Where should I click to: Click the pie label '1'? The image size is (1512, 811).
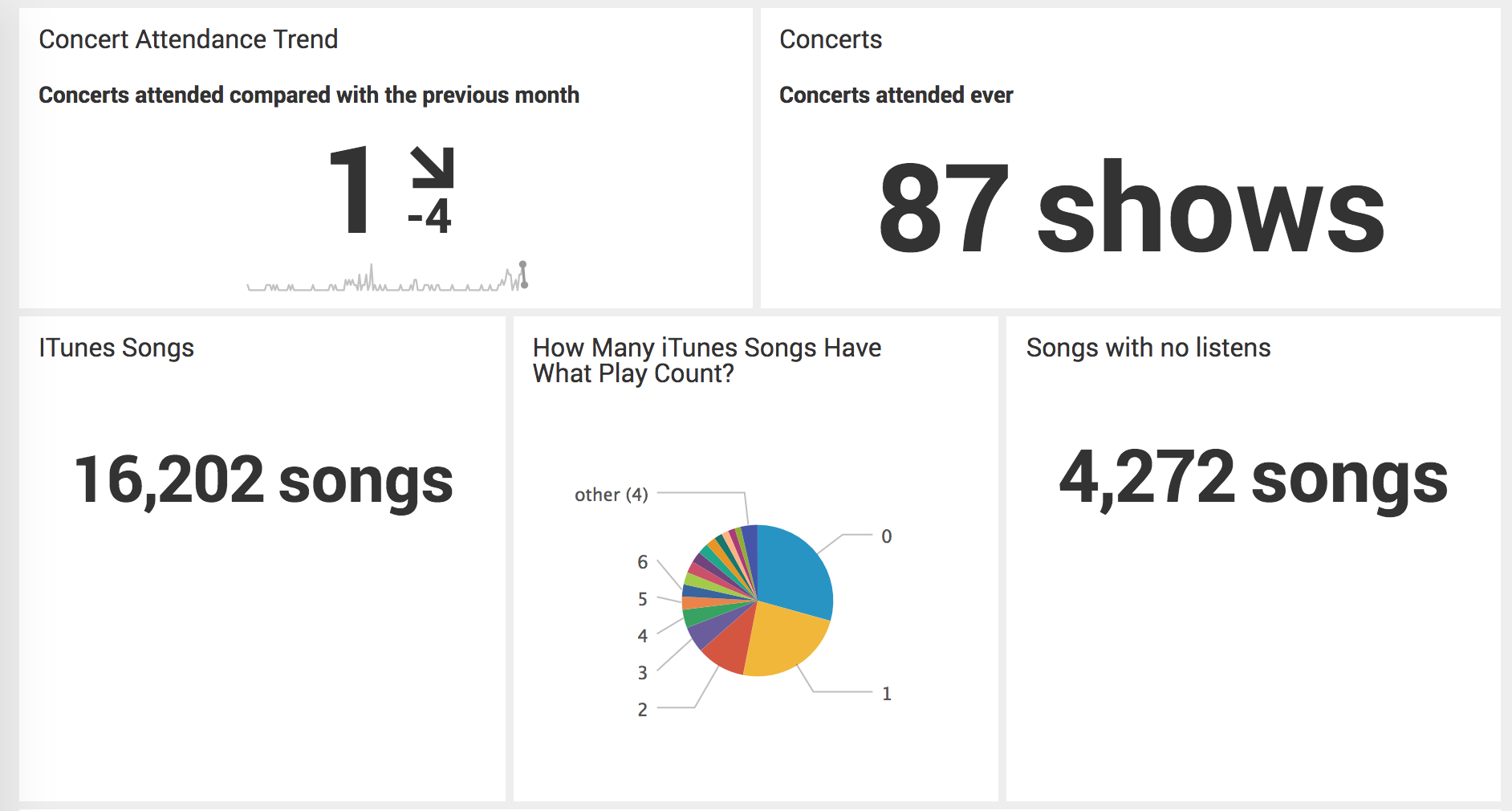point(887,694)
